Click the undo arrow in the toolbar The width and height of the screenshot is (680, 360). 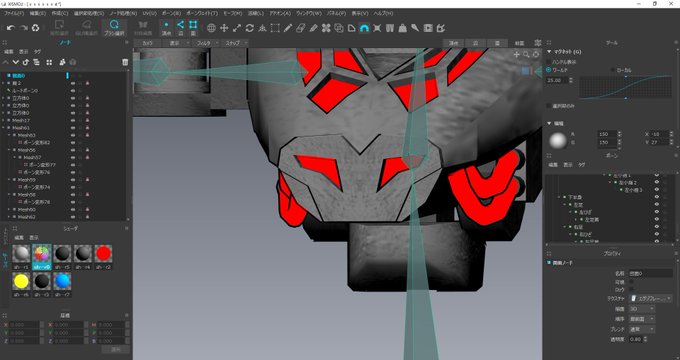coord(10,28)
